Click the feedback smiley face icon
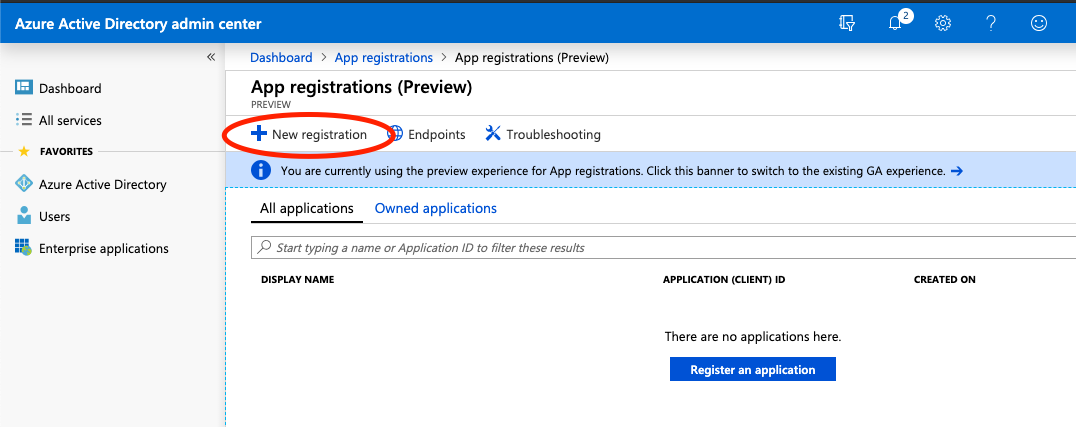Screen dimensions: 1076x427 point(1039,23)
